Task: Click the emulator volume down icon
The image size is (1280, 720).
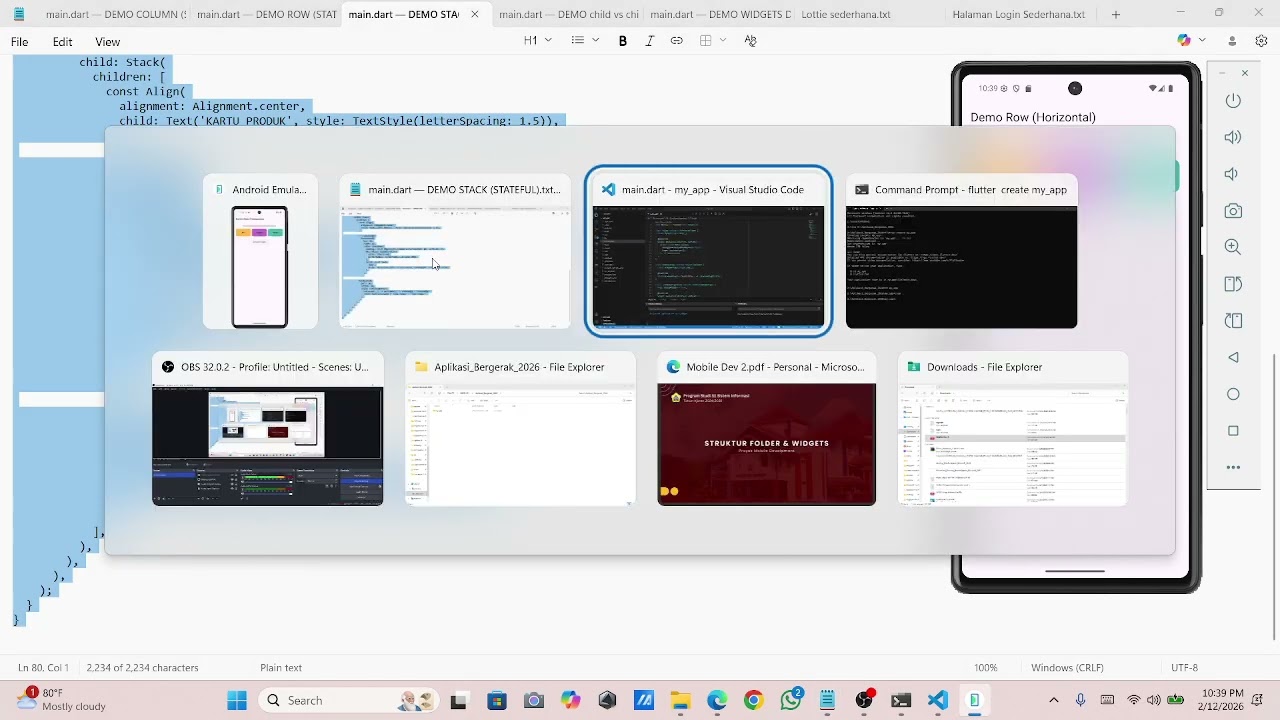Action: (1233, 174)
